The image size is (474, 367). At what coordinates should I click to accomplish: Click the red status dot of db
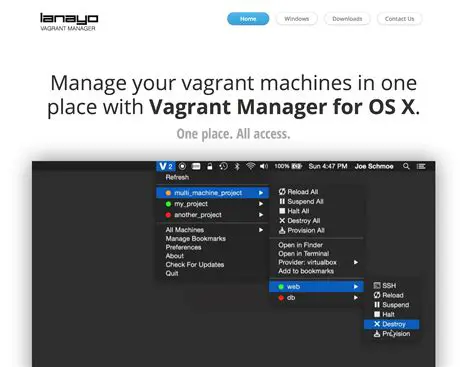pos(281,298)
